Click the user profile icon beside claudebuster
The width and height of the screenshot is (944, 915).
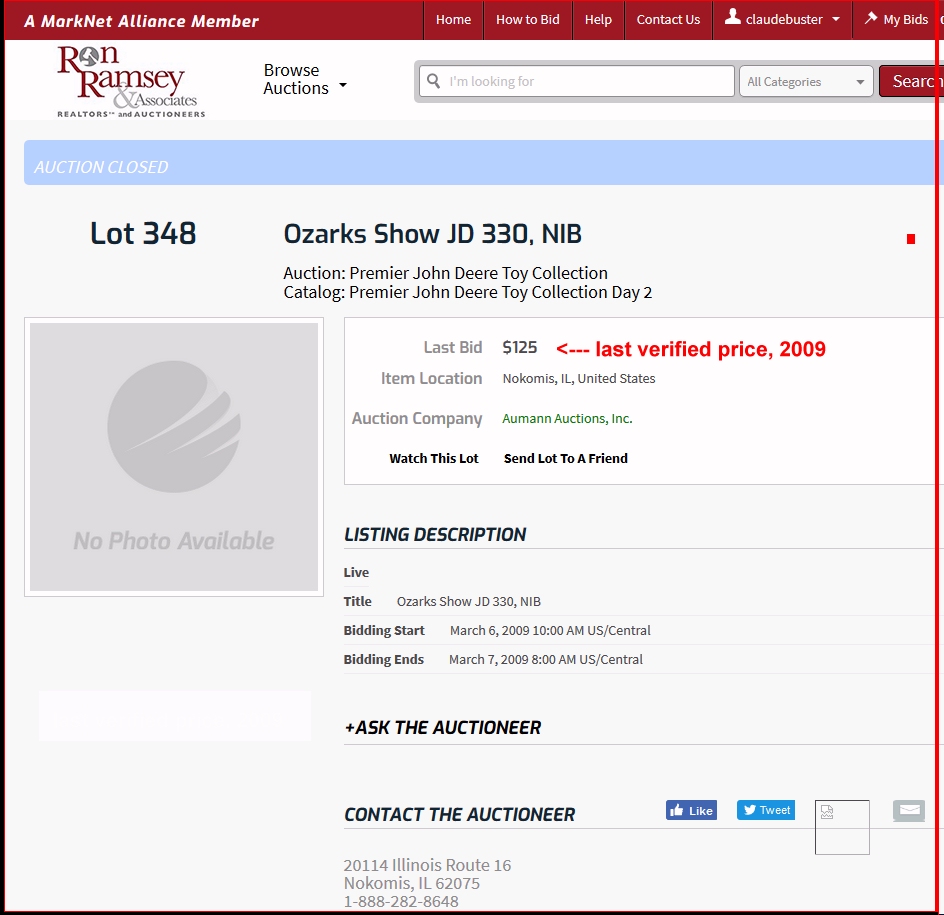732,17
